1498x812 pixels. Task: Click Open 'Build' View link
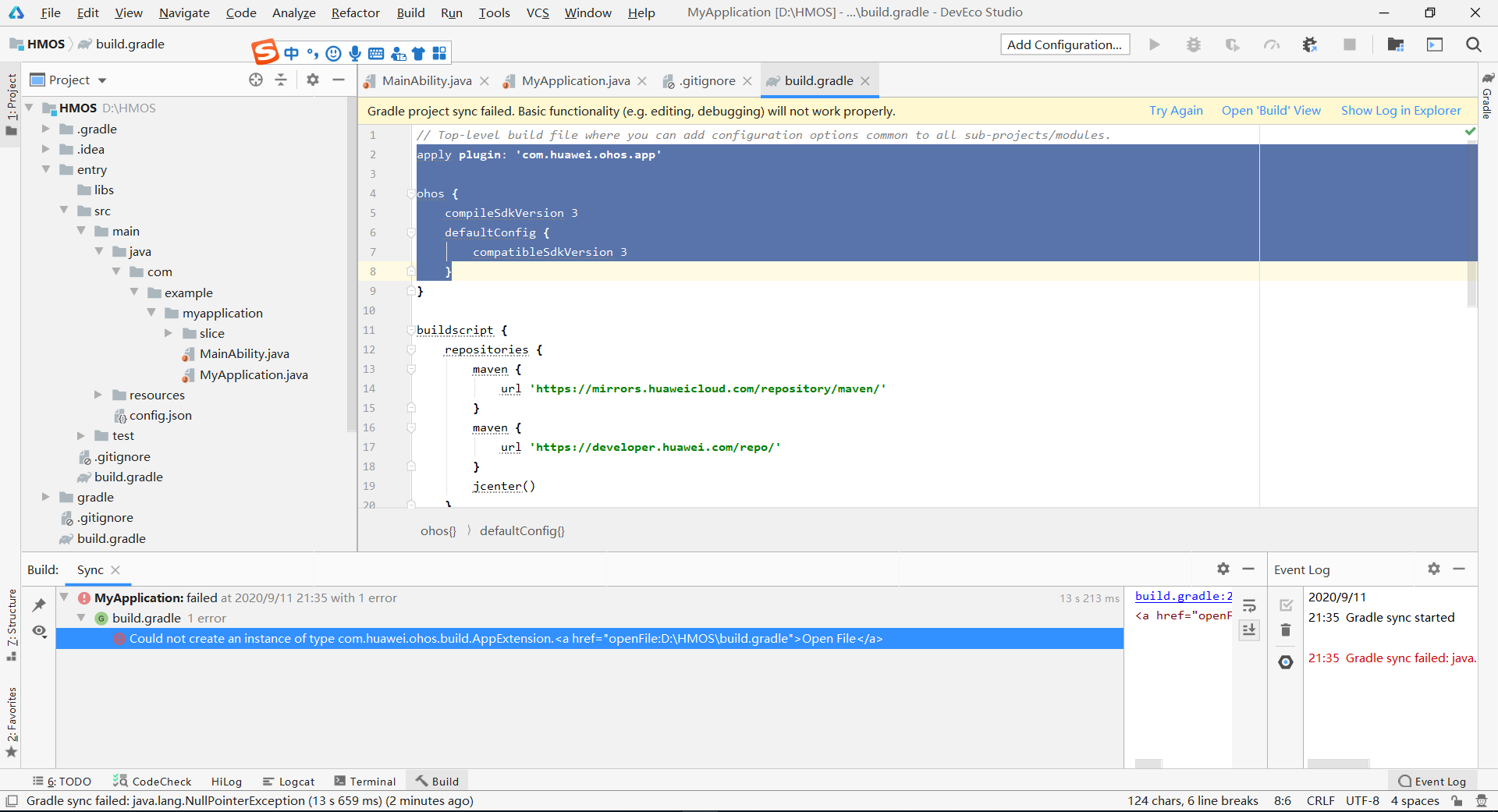[x=1271, y=111]
